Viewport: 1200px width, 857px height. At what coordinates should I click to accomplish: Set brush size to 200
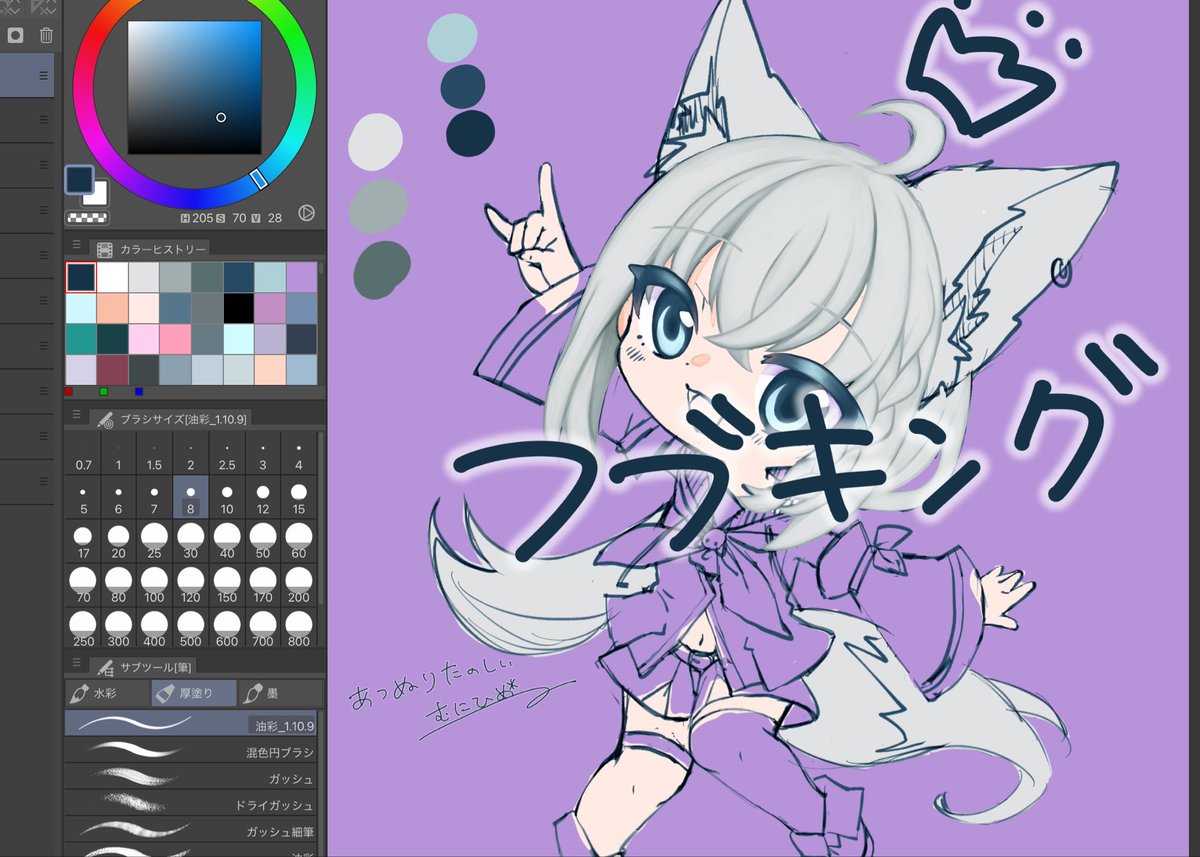(298, 587)
